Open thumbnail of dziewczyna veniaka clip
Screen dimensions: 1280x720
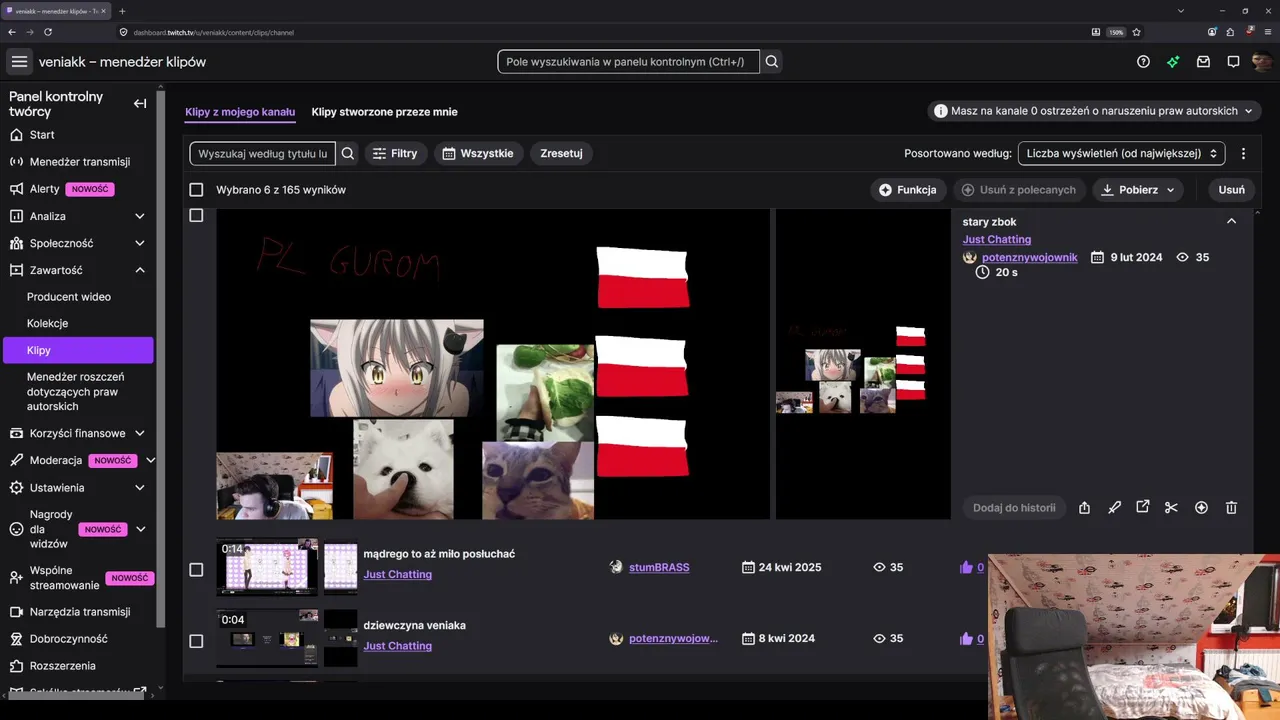click(267, 639)
